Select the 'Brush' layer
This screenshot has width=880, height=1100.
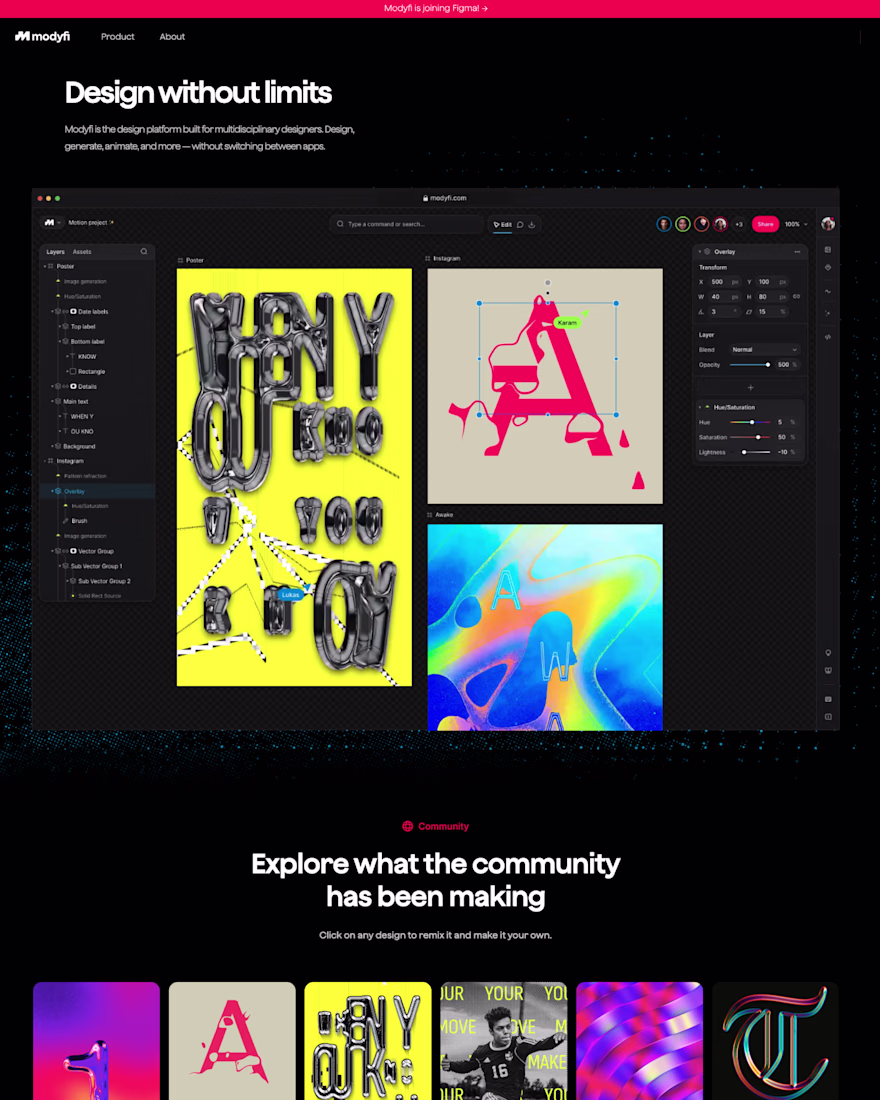coord(79,521)
